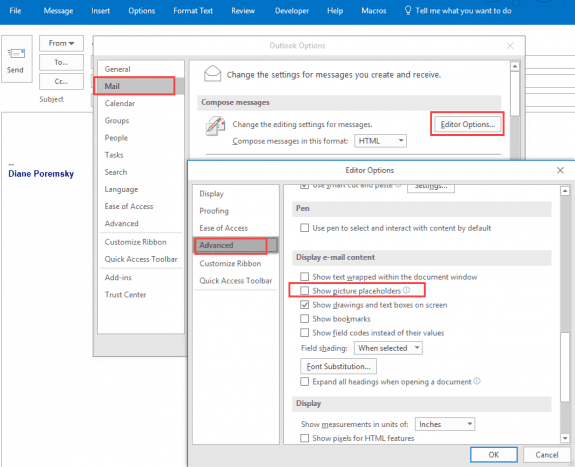The image size is (575, 467).
Task: Enable Show bookmarks checkbox
Action: [304, 318]
